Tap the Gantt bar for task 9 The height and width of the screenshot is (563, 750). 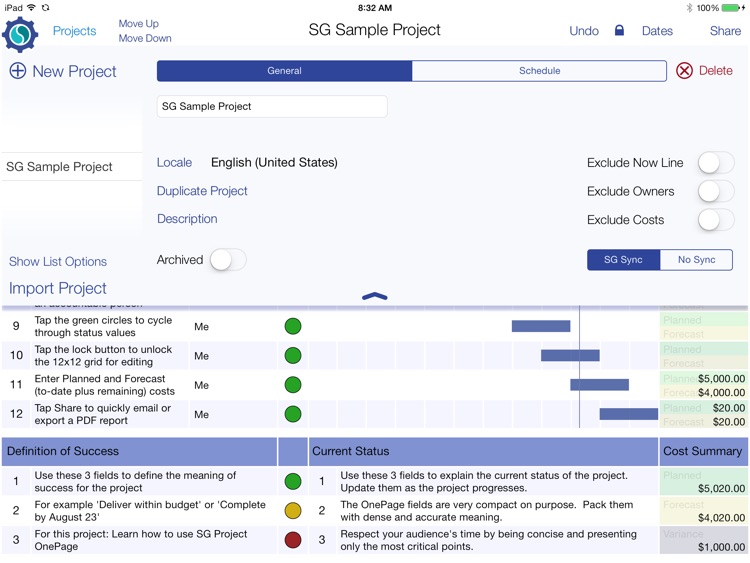click(541, 326)
